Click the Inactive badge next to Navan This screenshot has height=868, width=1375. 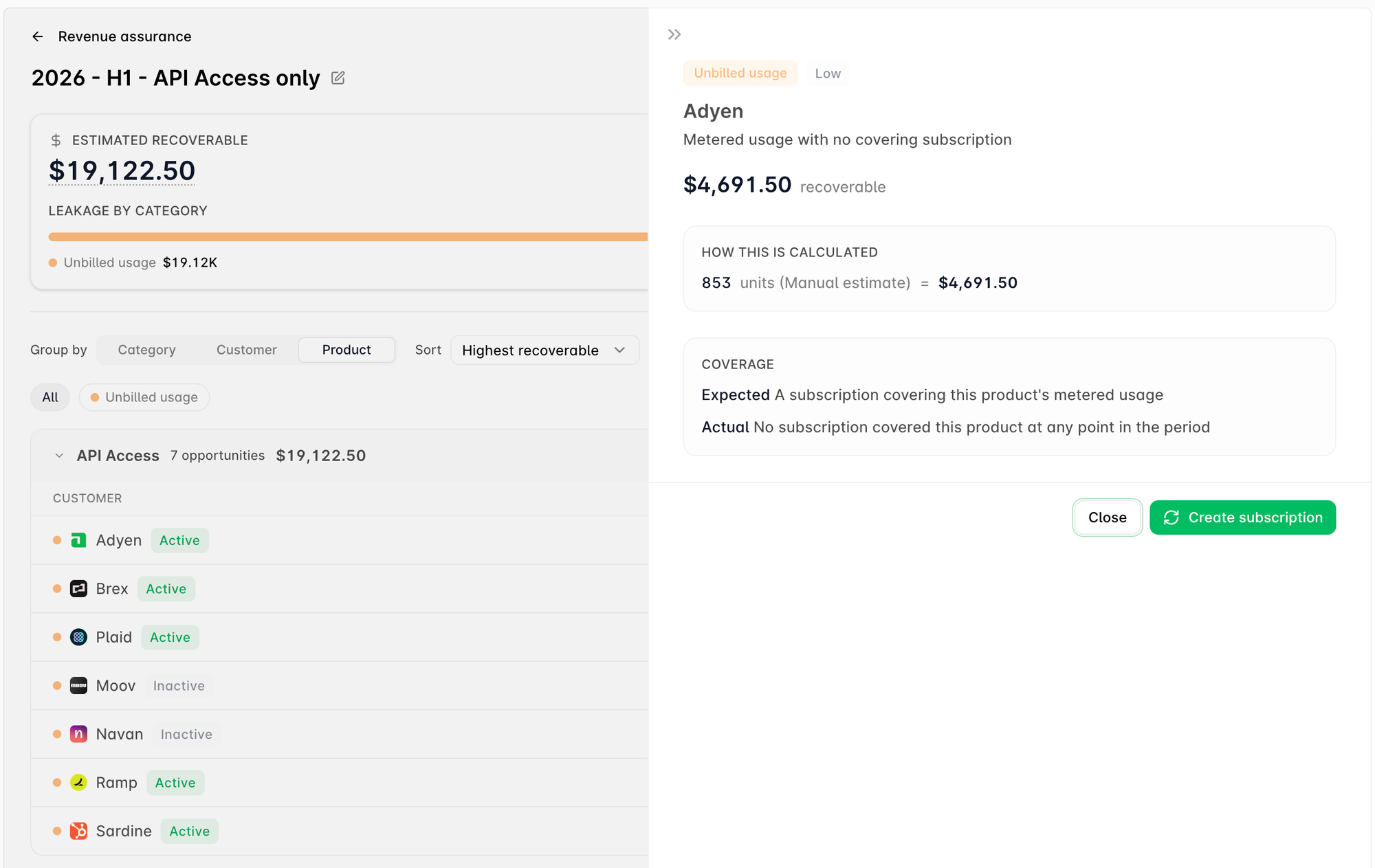[186, 734]
